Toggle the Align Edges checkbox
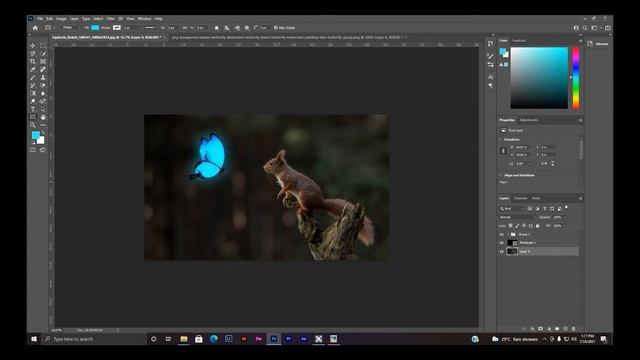Viewport: 640px width, 360px height. (x=276, y=28)
